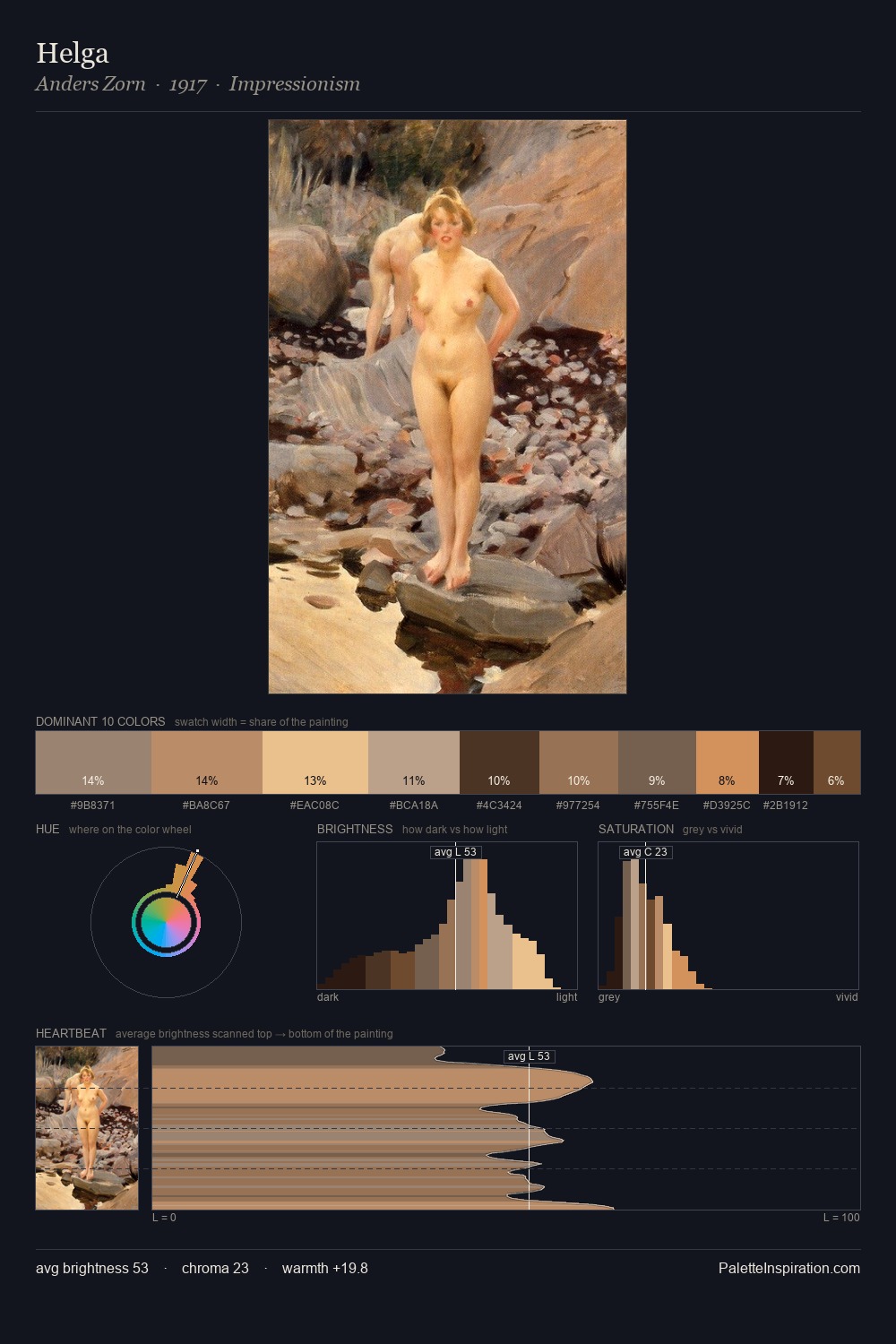Open the small painting thumbnail beside heartbeat chart
The height and width of the screenshot is (1344, 896).
coord(87,1128)
